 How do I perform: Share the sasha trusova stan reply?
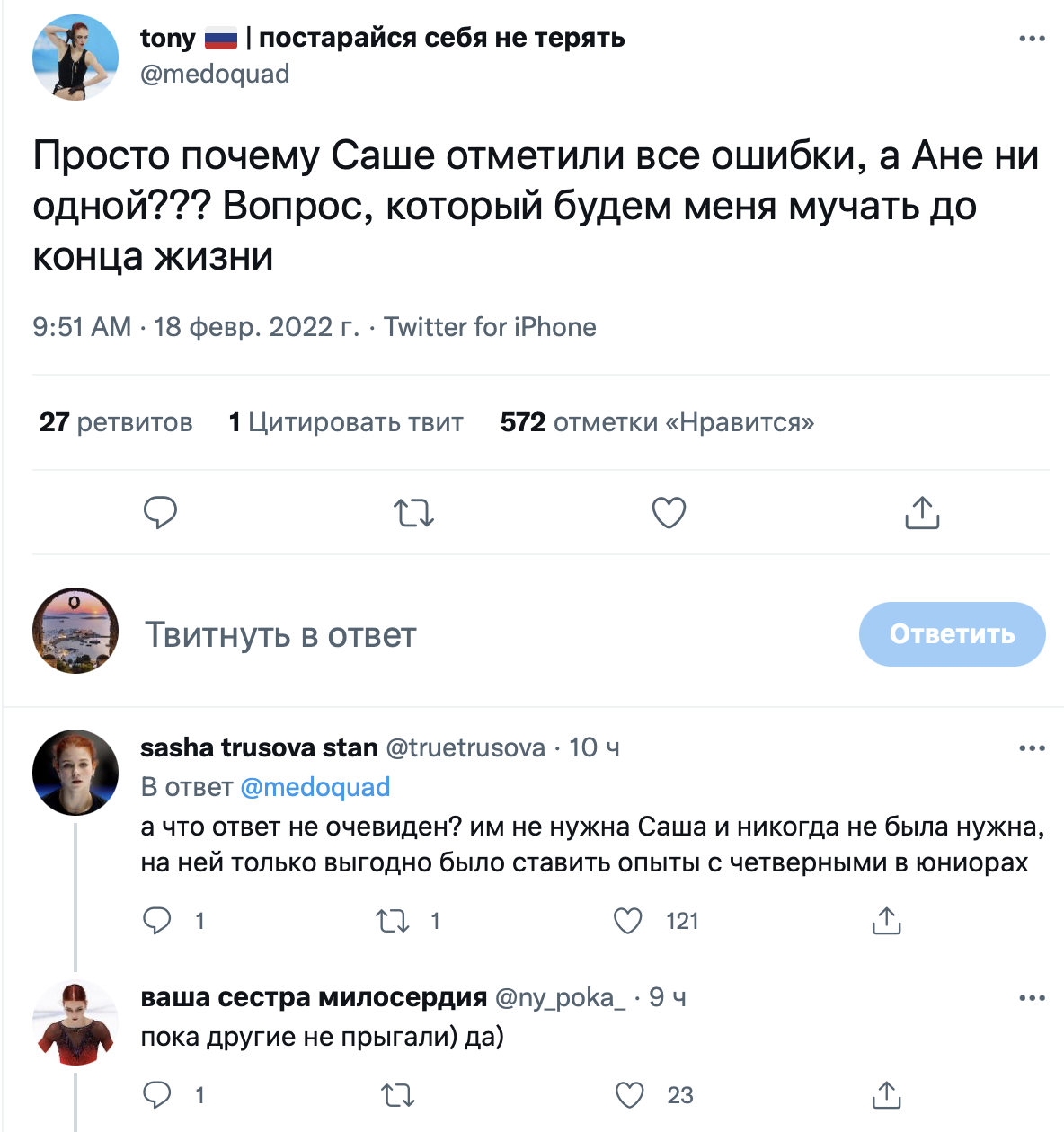886,921
